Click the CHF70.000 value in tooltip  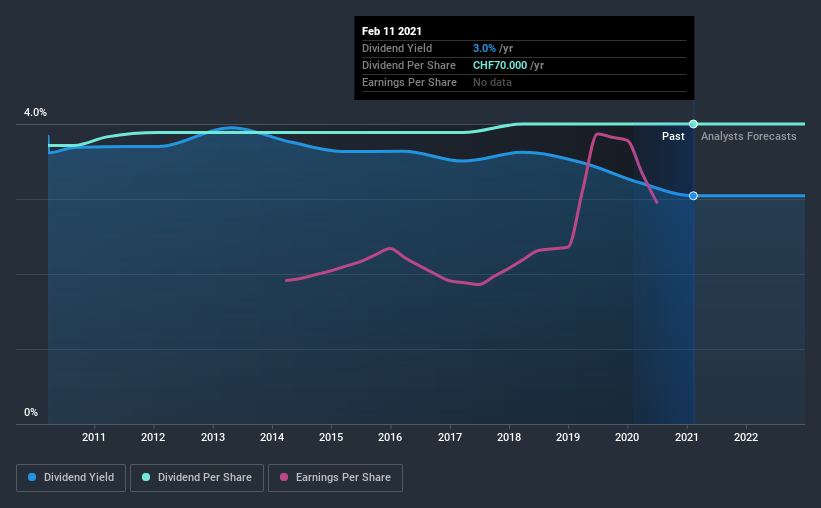500,65
